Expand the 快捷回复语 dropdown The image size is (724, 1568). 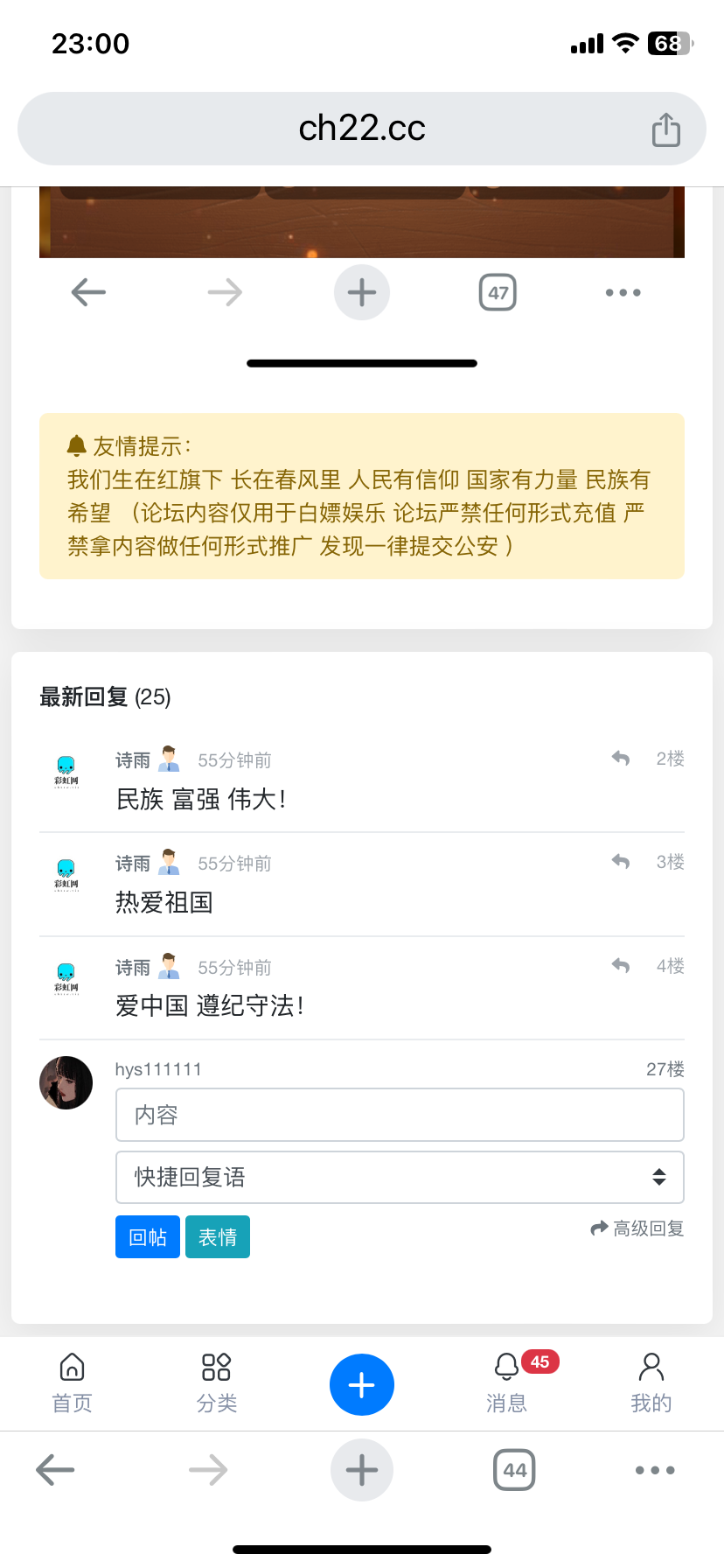point(400,1178)
